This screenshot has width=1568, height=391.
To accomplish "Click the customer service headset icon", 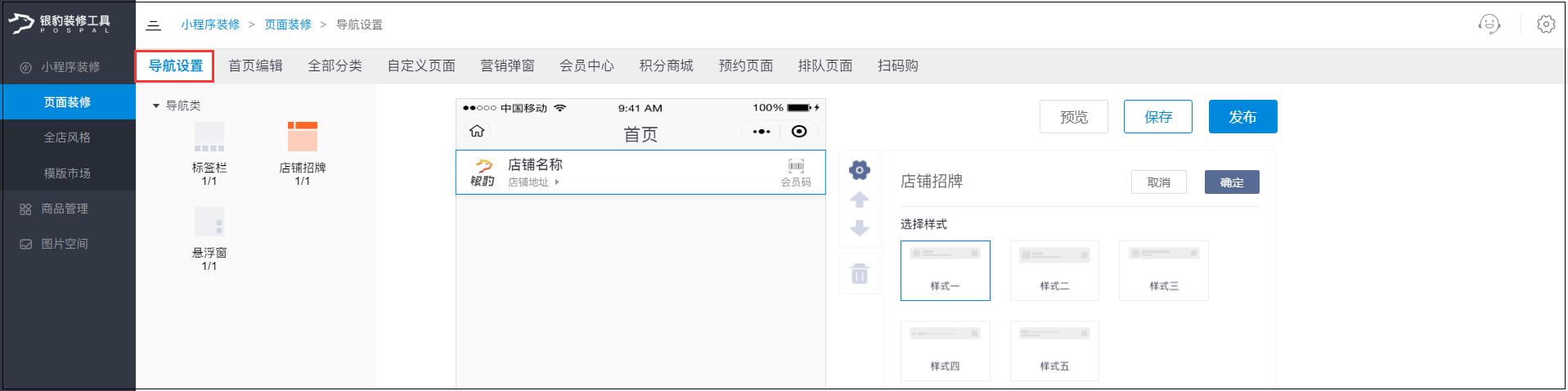I will tap(1489, 25).
